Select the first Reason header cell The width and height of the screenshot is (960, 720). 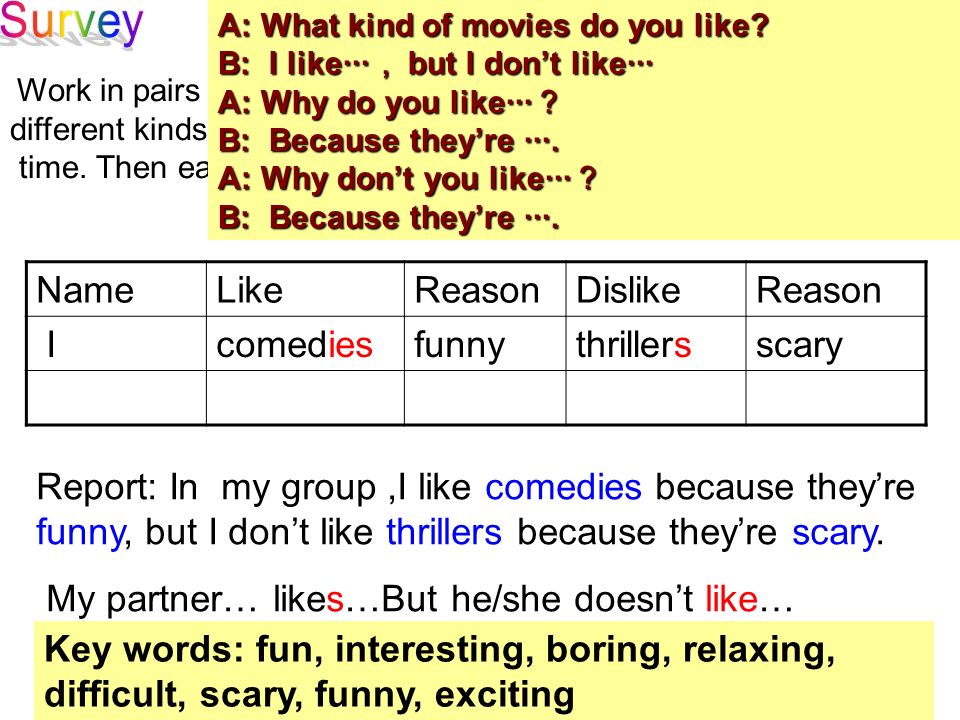(x=485, y=290)
